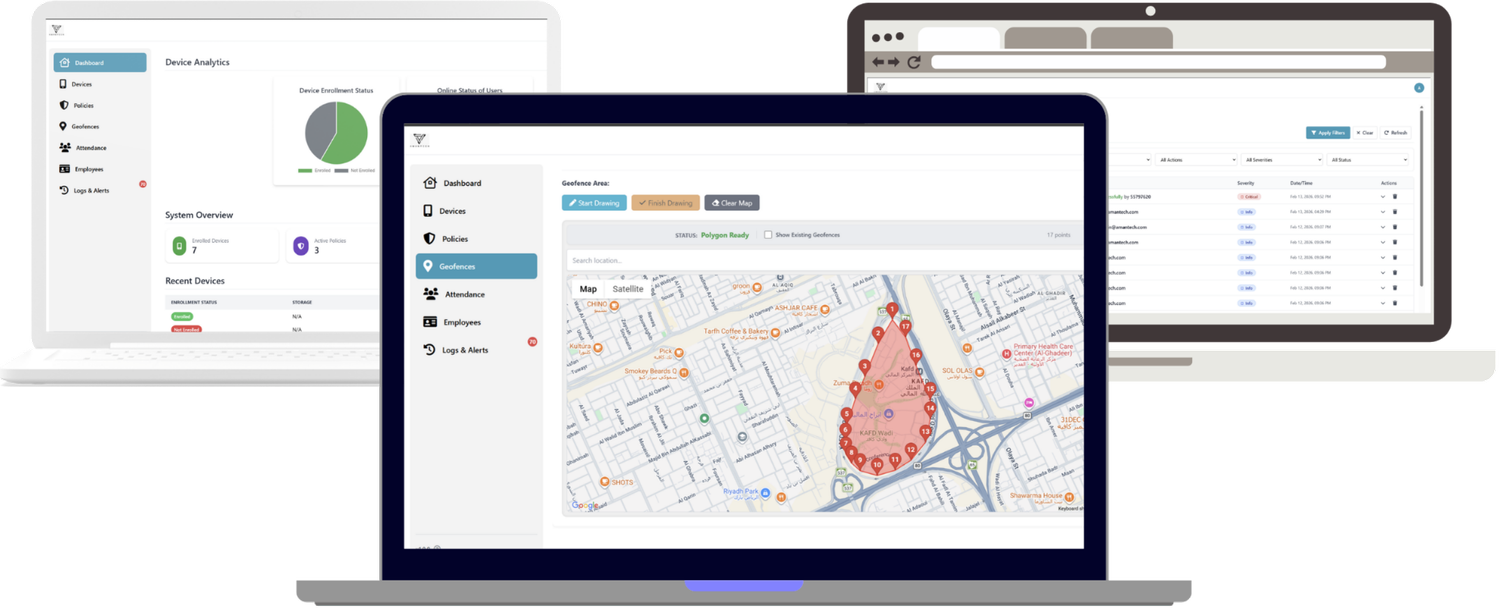Open Logs & Alerts history icon with 70 badge
The height and width of the screenshot is (608, 1500).
tap(429, 350)
